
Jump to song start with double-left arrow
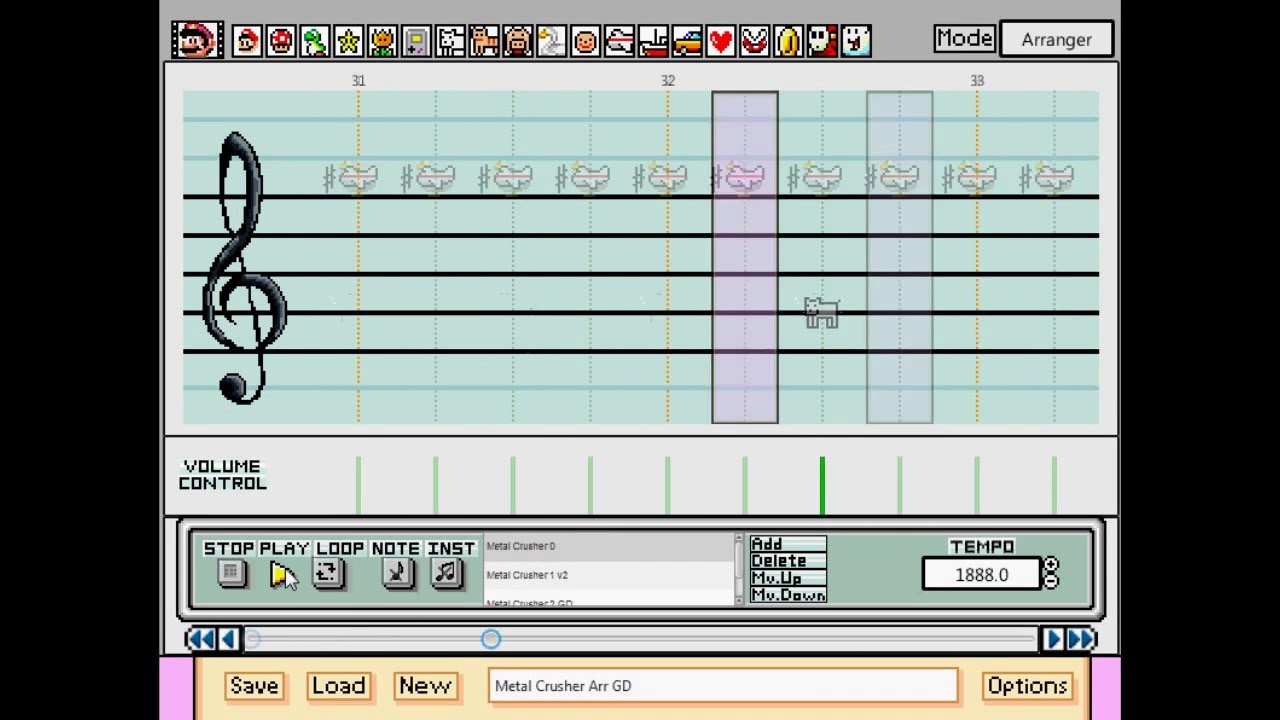coord(200,639)
